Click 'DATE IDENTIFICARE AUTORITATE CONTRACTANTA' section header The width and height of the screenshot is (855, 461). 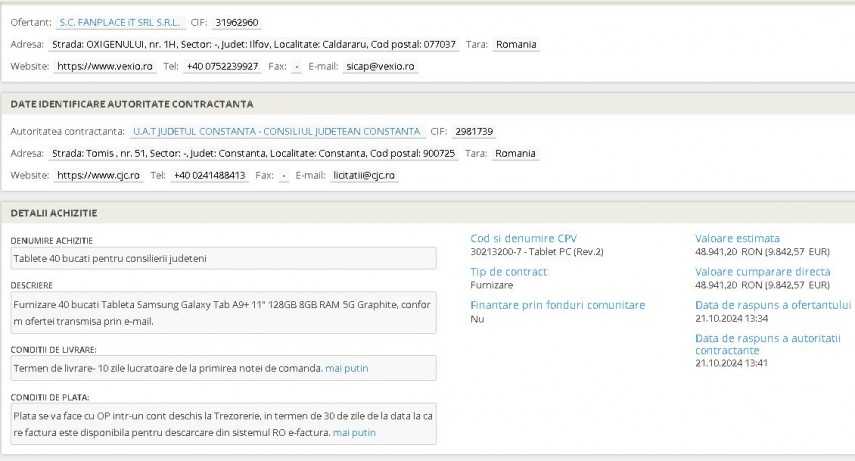[132, 104]
